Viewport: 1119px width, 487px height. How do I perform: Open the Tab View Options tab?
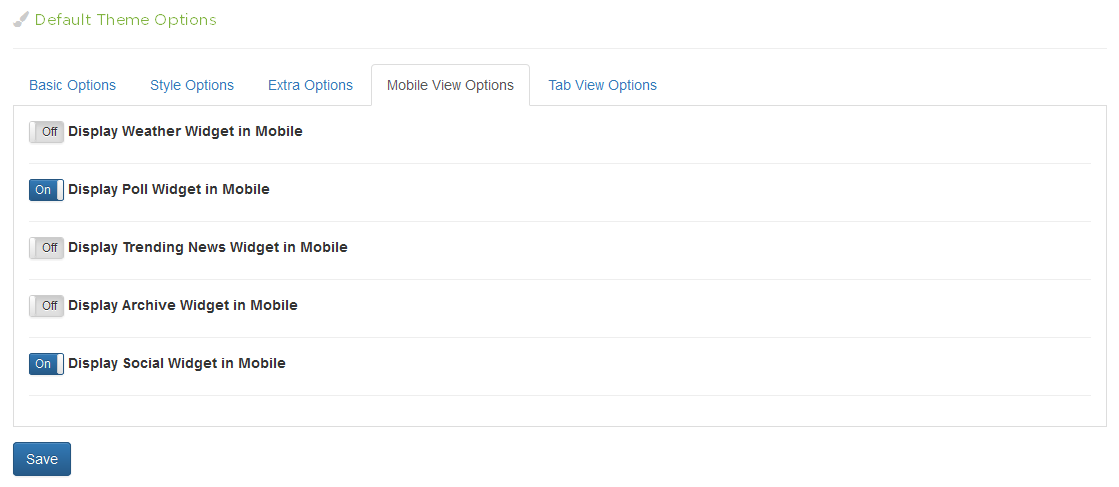pyautogui.click(x=602, y=85)
